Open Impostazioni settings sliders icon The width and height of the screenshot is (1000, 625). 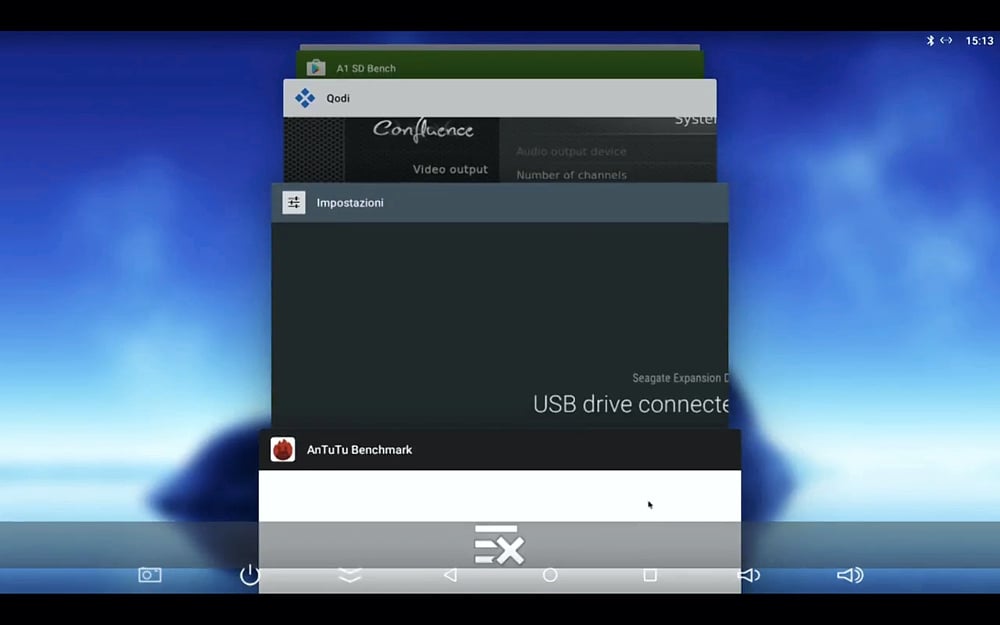(x=294, y=203)
